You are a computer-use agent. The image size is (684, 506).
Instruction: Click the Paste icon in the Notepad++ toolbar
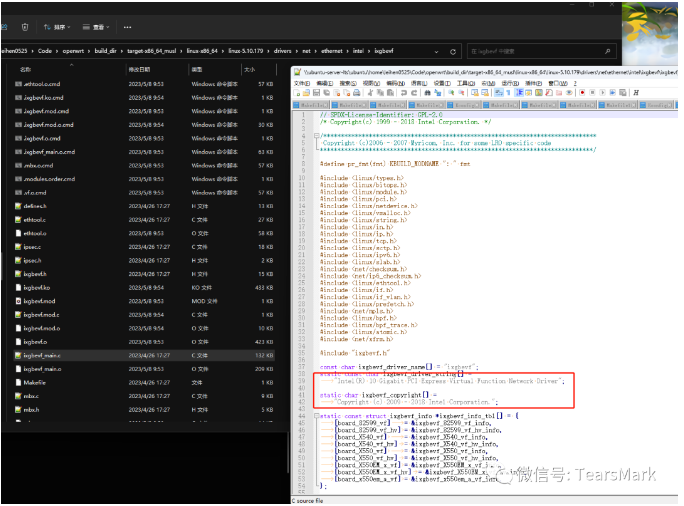pyautogui.click(x=390, y=92)
